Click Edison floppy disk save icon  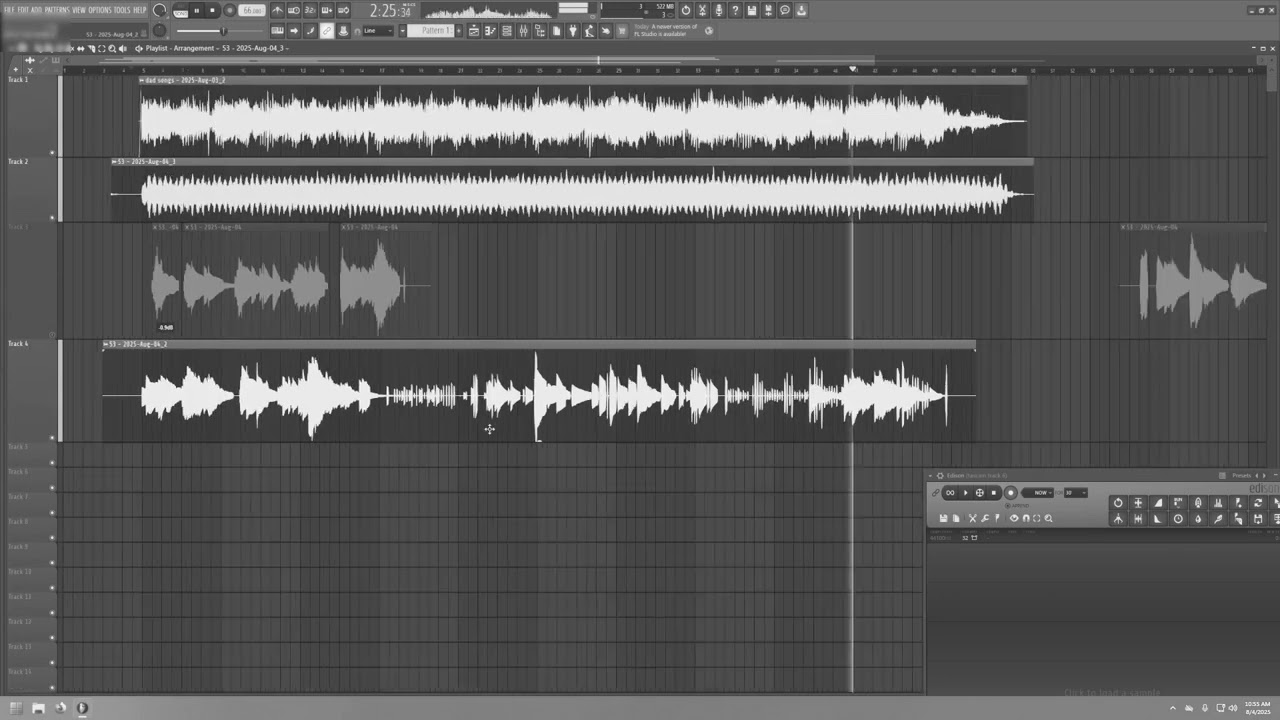tap(943, 518)
